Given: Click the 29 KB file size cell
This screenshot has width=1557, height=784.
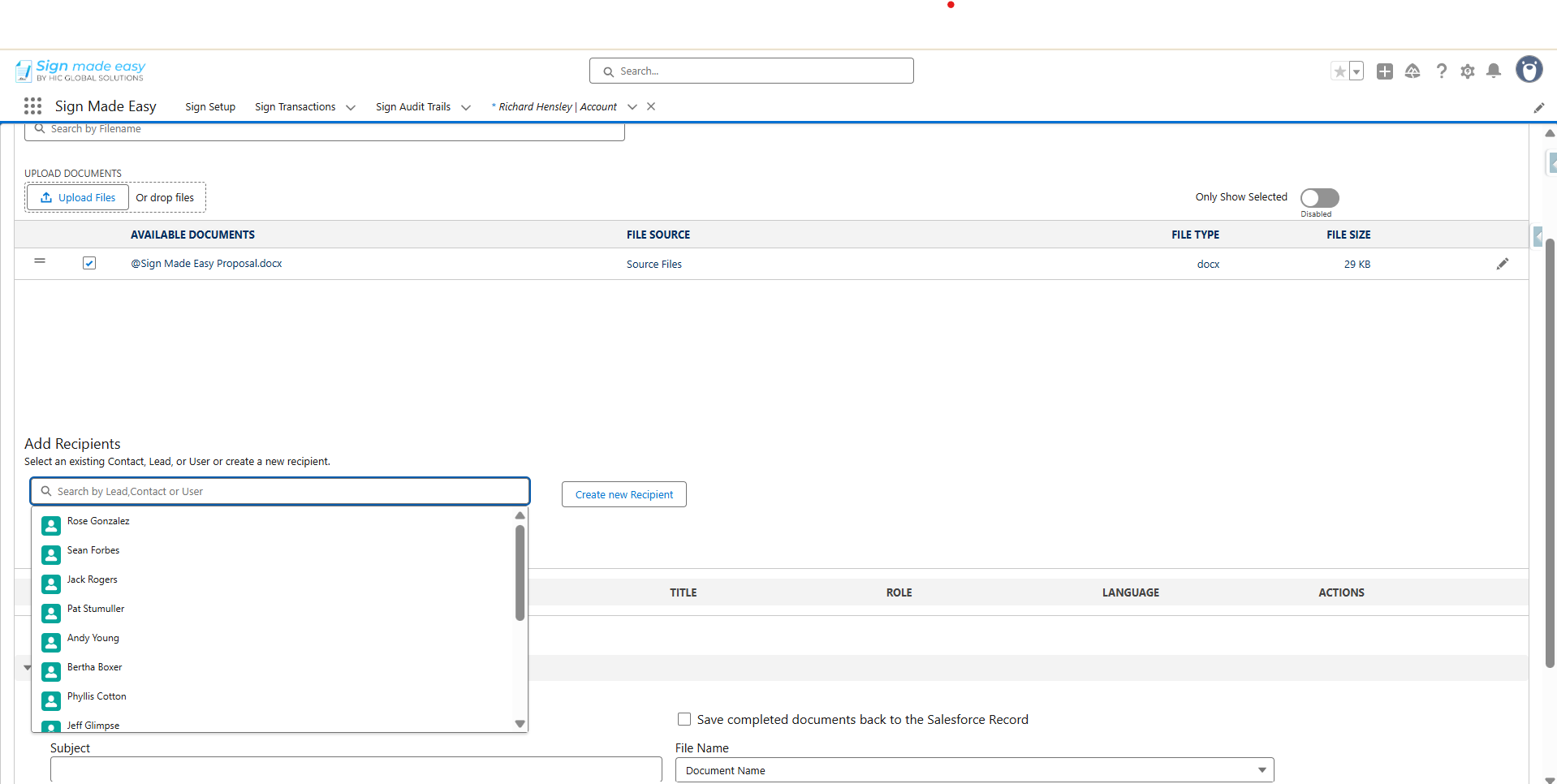Looking at the screenshot, I should click(1357, 265).
